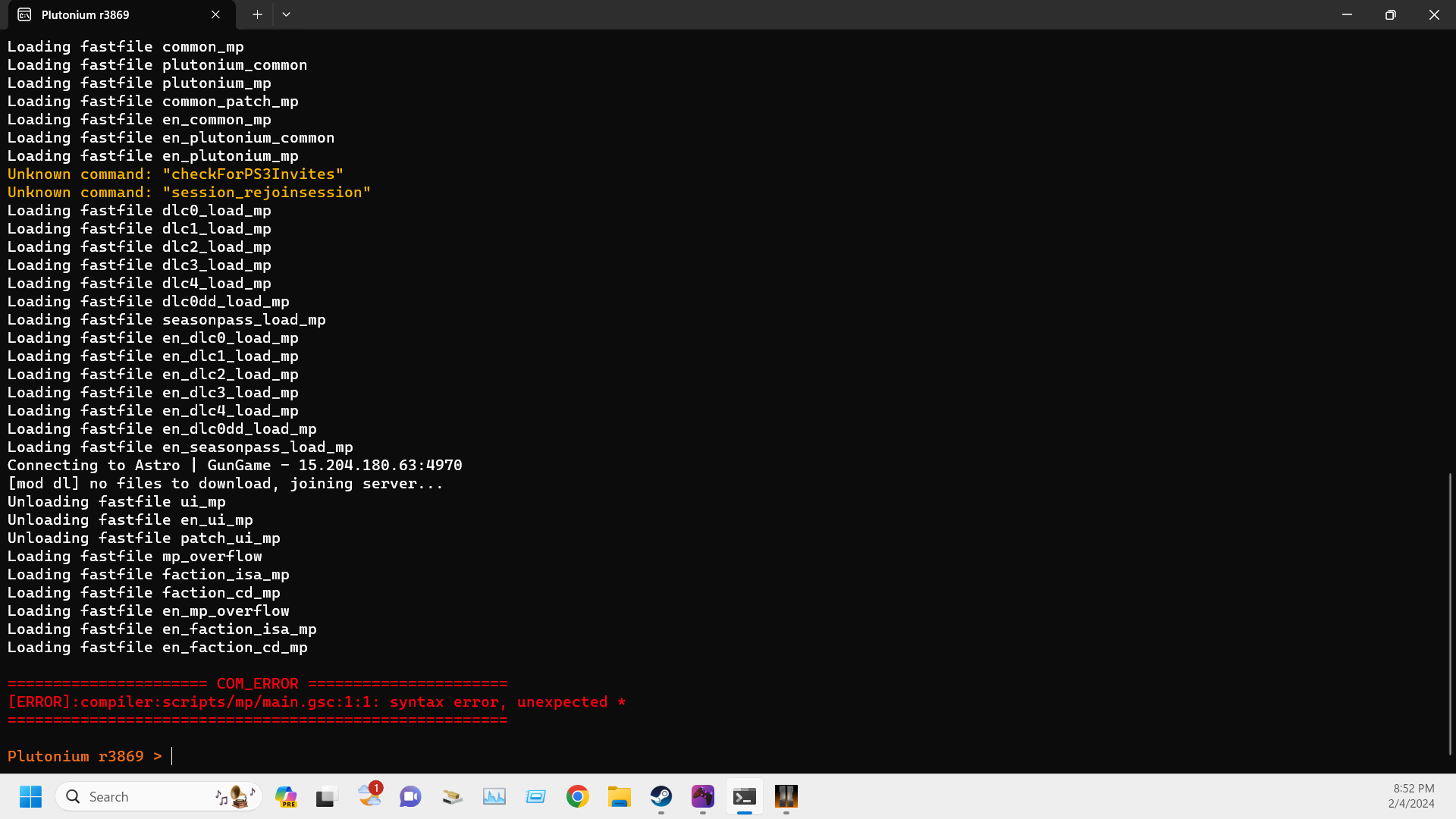Click the Xbox Game Bar widget icon
The image size is (1456, 819).
point(536,797)
